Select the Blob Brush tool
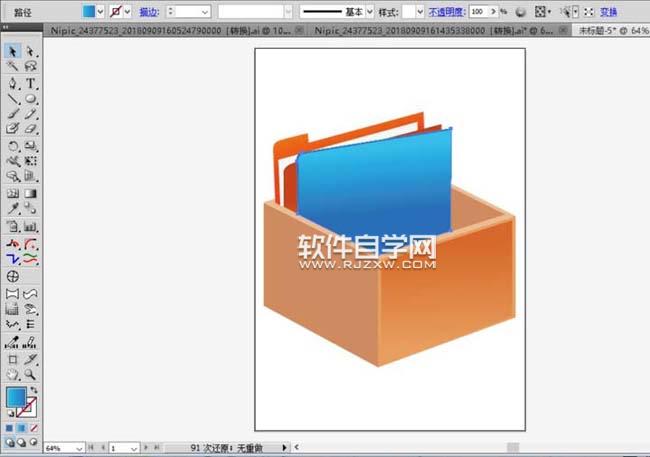Viewport: 650px width, 457px height. pos(12,129)
